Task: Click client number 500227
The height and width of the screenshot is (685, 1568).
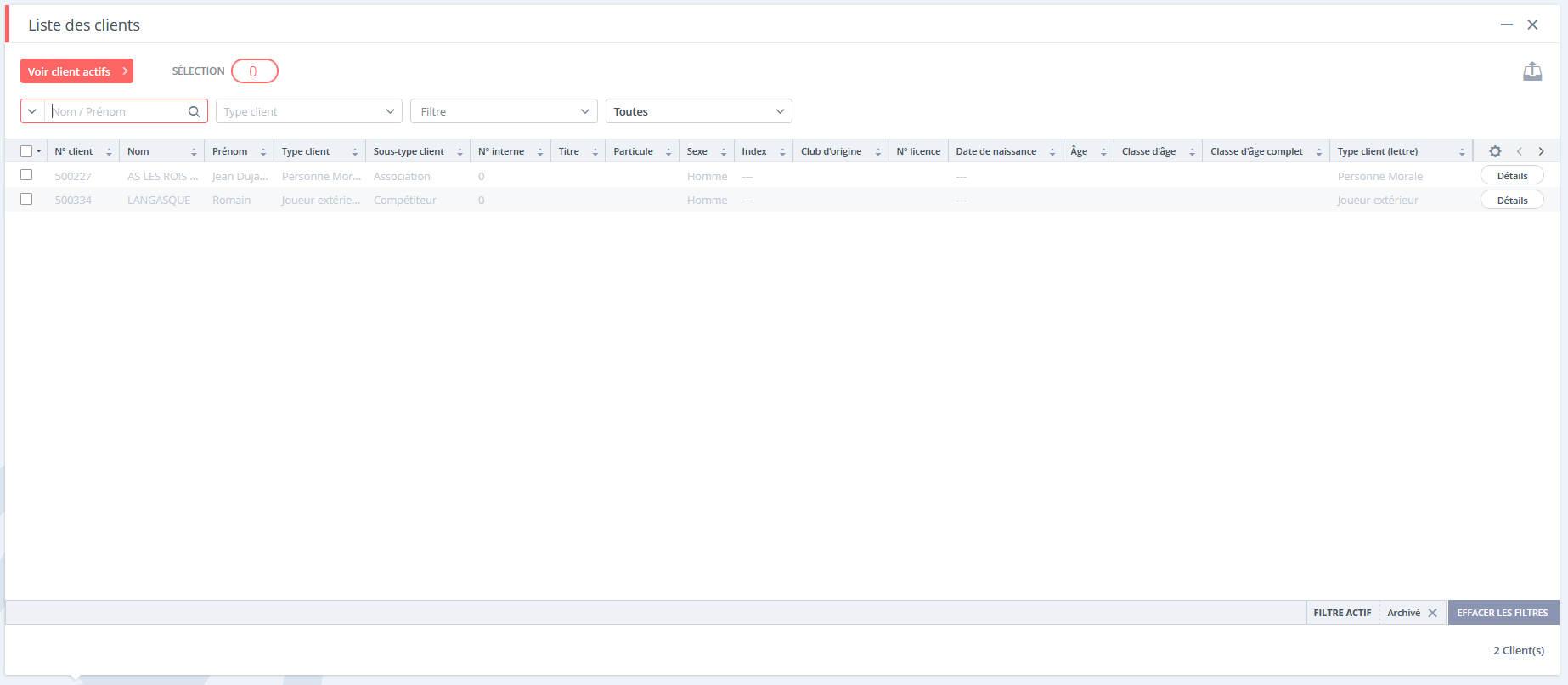Action: tap(73, 176)
